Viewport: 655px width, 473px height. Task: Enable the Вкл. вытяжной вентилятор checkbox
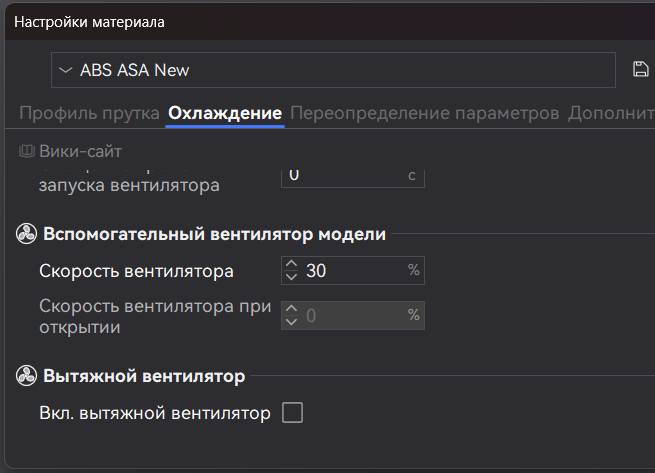(292, 413)
